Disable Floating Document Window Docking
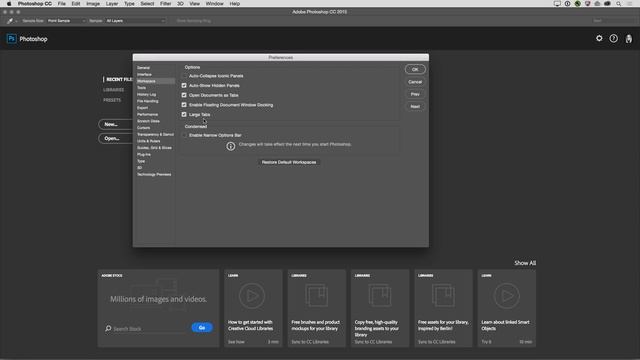The height and width of the screenshot is (360, 640). [x=184, y=105]
